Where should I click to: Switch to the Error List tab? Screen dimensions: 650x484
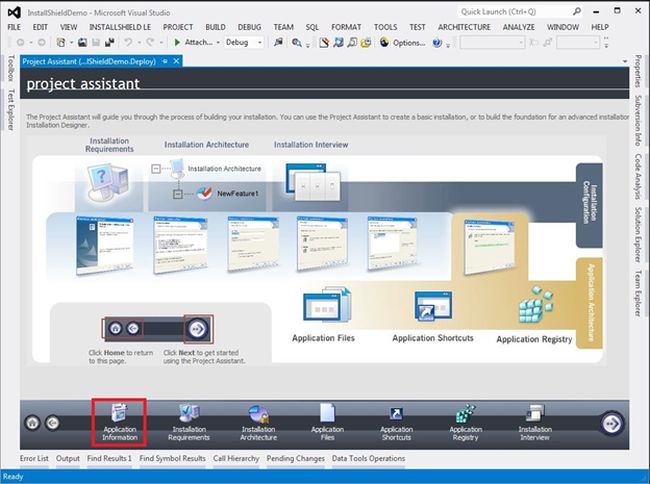click(x=34, y=458)
